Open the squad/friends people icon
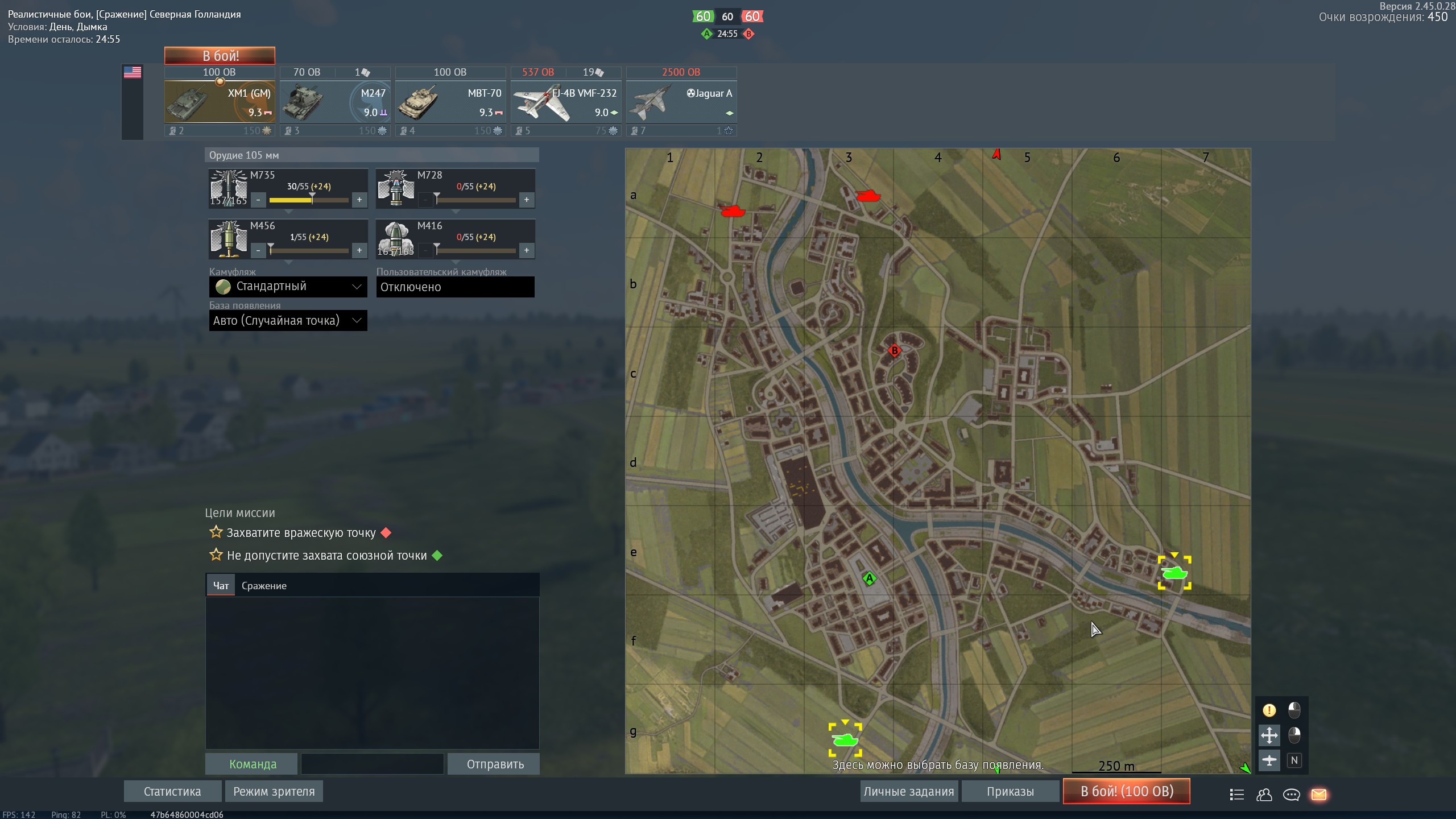The height and width of the screenshot is (819, 1456). tap(1264, 795)
